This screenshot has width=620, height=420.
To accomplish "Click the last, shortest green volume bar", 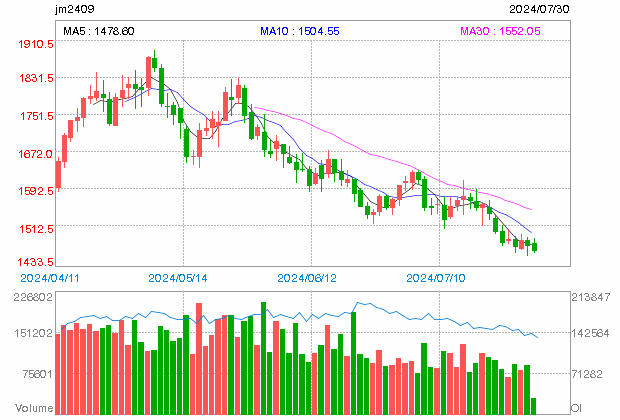I will (x=533, y=406).
